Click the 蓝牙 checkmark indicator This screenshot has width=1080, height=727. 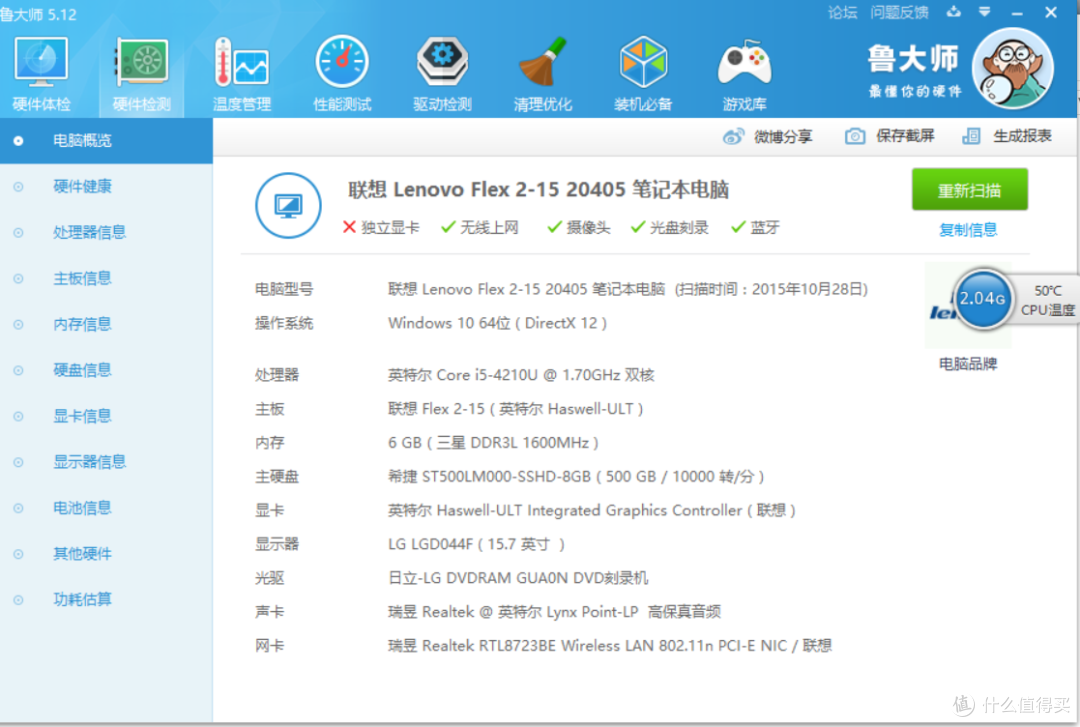click(x=755, y=227)
